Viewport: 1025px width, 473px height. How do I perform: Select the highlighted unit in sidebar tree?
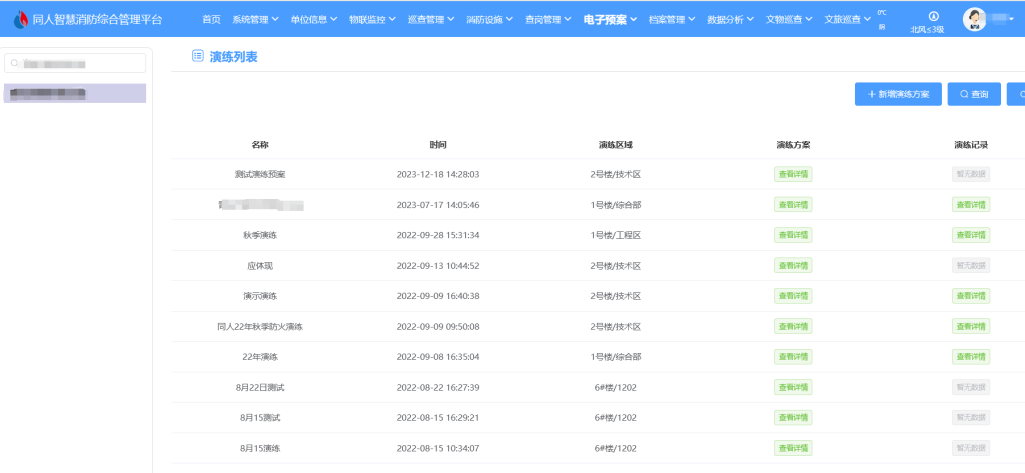point(76,93)
